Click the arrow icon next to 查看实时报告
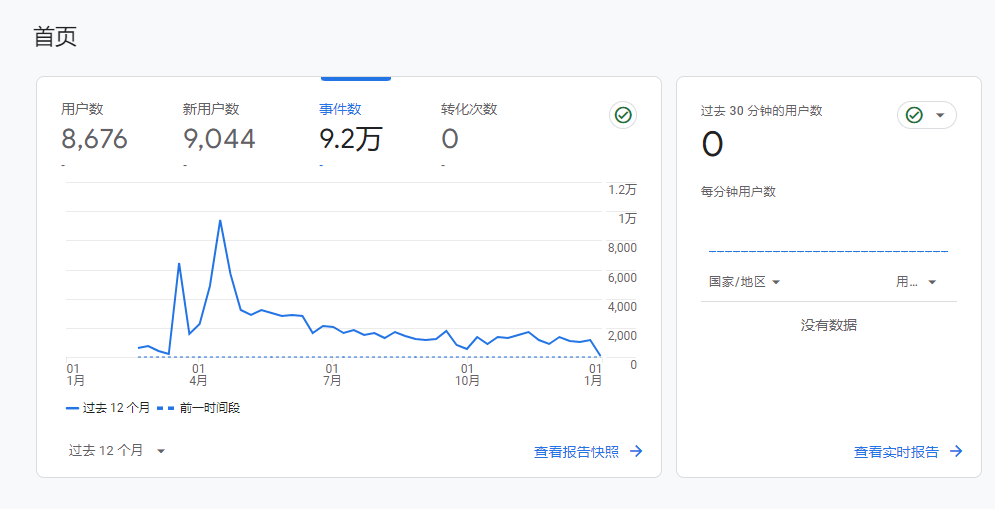This screenshot has height=509, width=995. 956,452
